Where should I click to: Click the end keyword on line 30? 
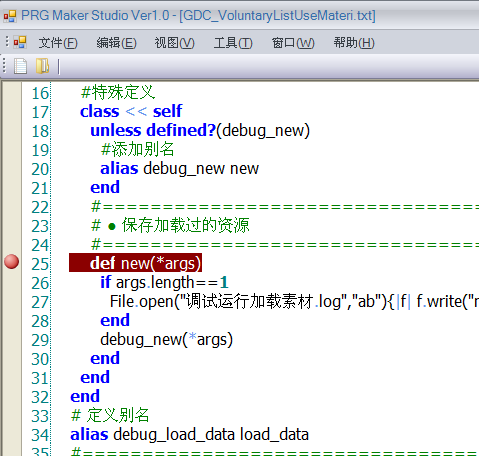coord(105,358)
